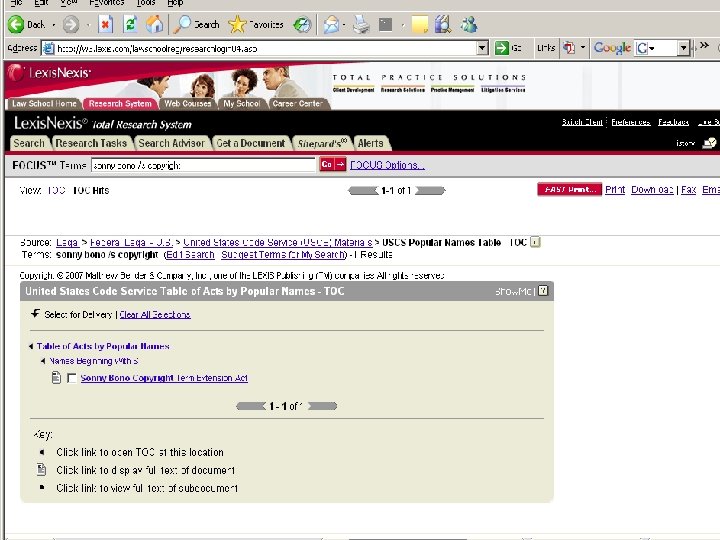This screenshot has width=720, height=540.
Task: Click the Fax delivery link
Action: pyautogui.click(x=688, y=190)
